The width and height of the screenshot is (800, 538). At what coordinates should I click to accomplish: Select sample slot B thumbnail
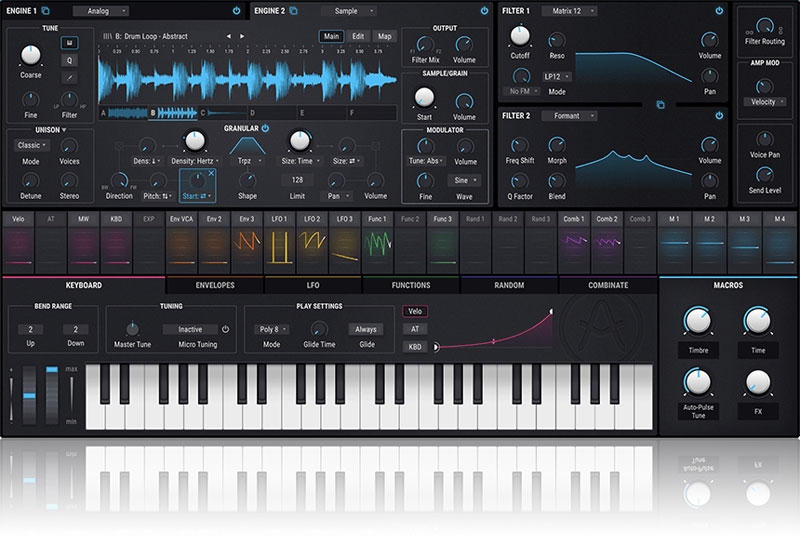pyautogui.click(x=174, y=113)
